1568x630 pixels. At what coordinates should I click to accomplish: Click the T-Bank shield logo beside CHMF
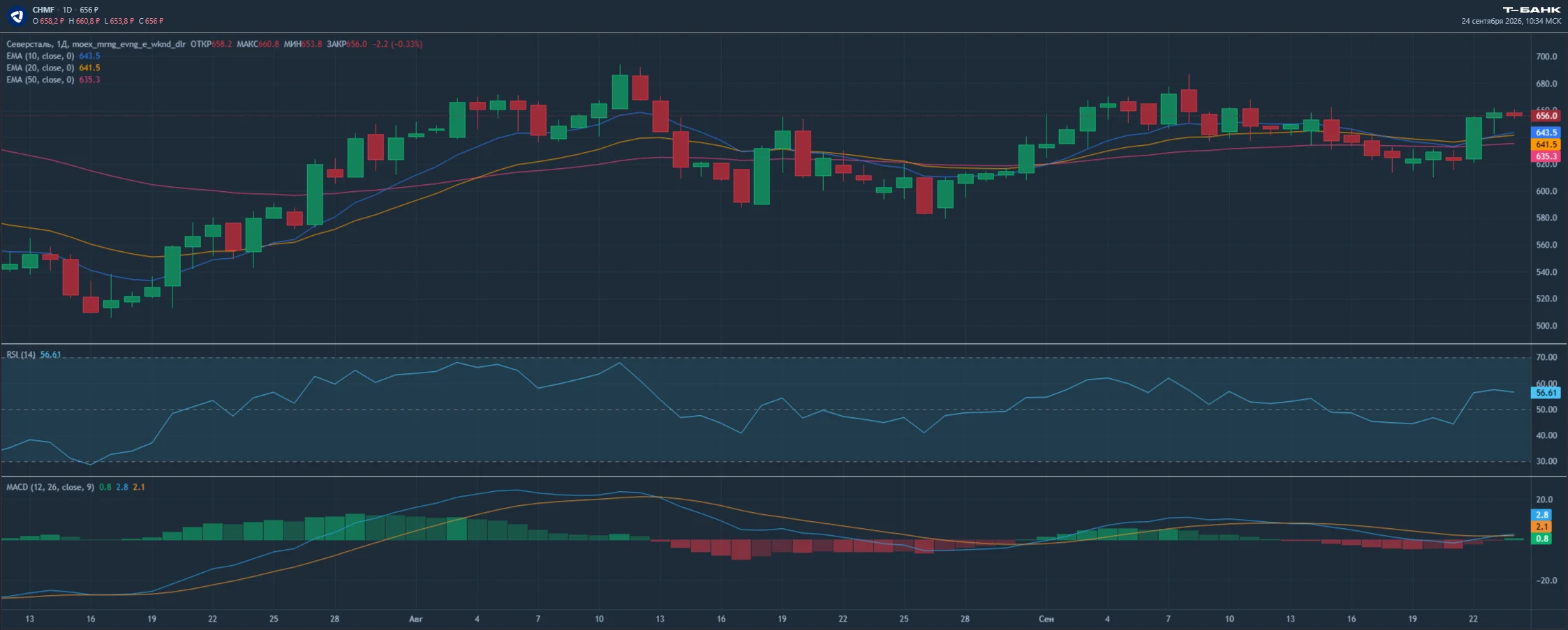click(17, 15)
